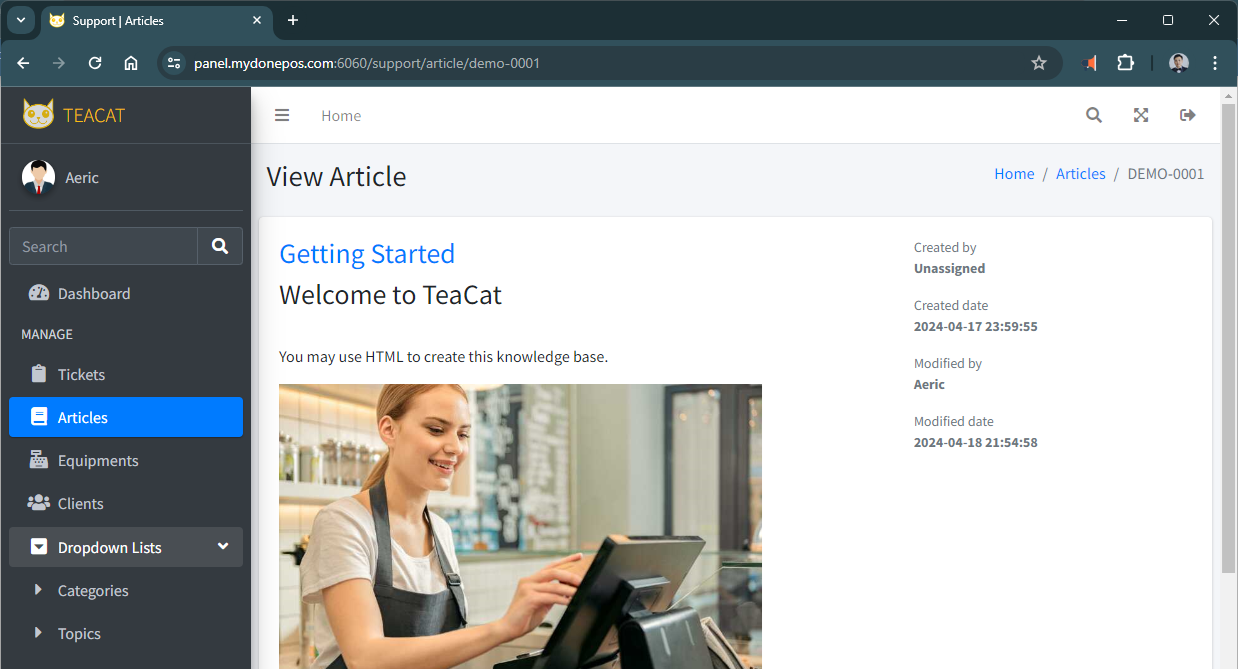
Task: Open Chrome profile avatar
Action: coord(1179,63)
